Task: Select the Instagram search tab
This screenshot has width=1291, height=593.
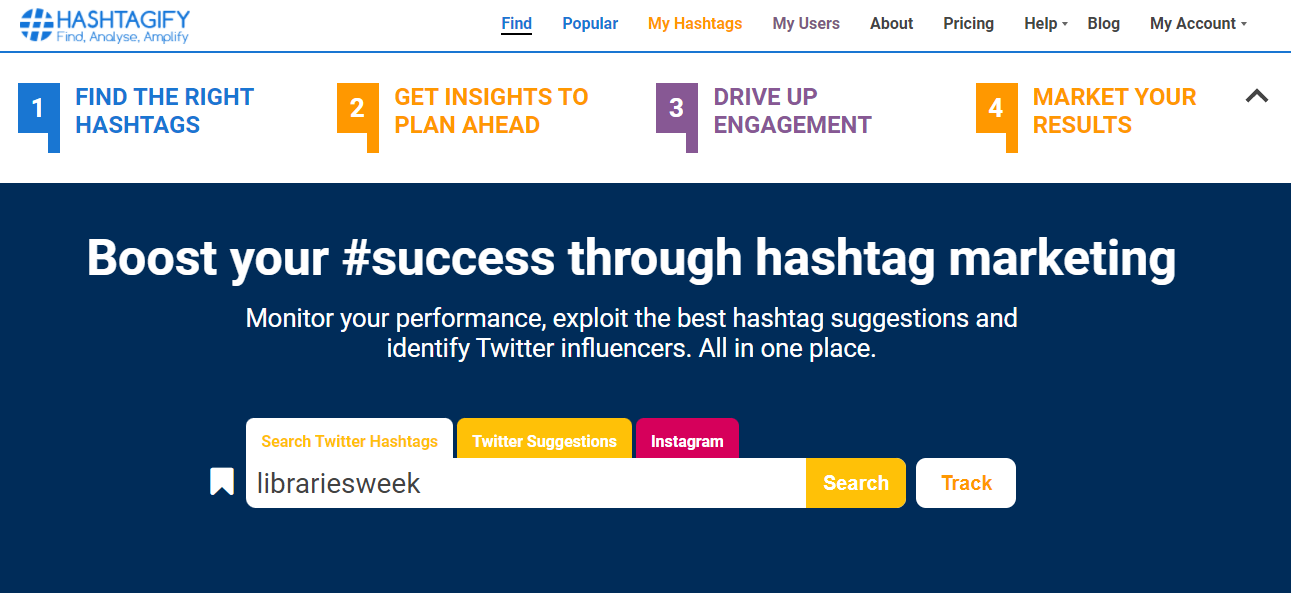Action: click(687, 441)
